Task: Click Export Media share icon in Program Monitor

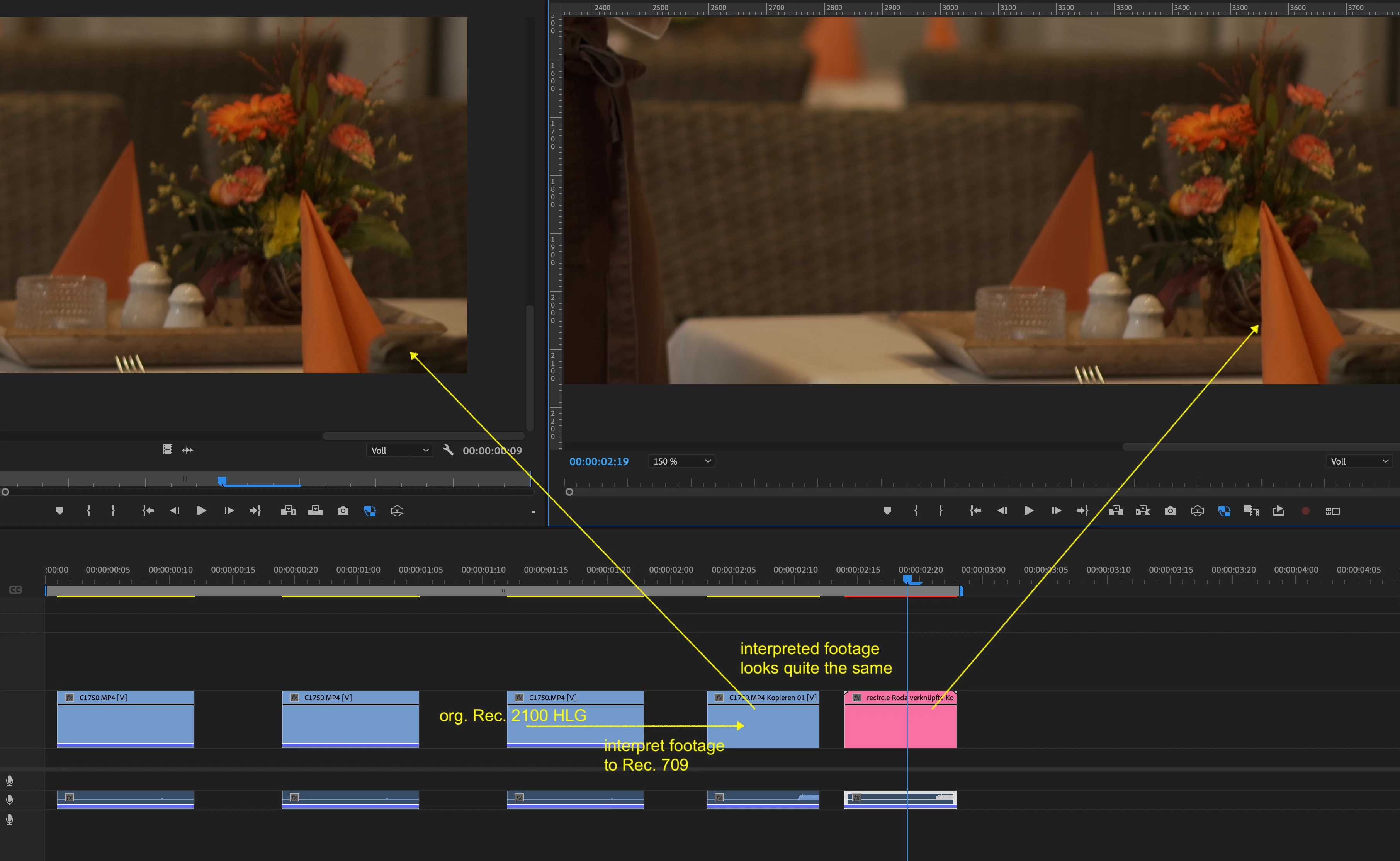Action: click(1278, 511)
